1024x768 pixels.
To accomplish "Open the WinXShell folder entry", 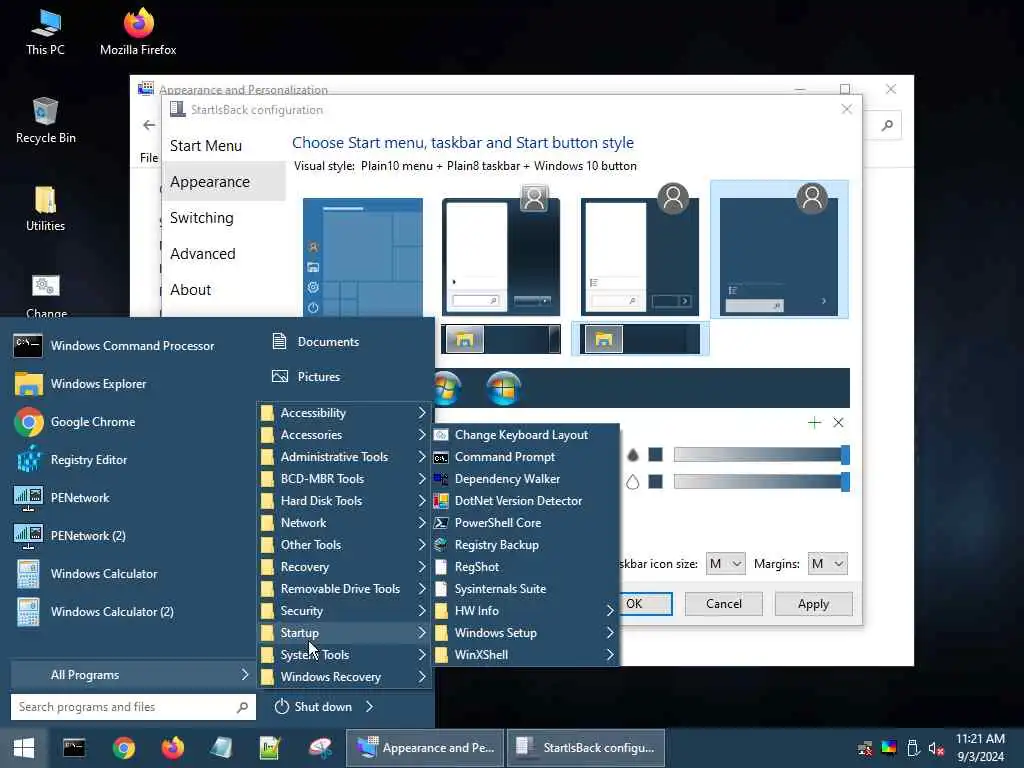I will (525, 655).
